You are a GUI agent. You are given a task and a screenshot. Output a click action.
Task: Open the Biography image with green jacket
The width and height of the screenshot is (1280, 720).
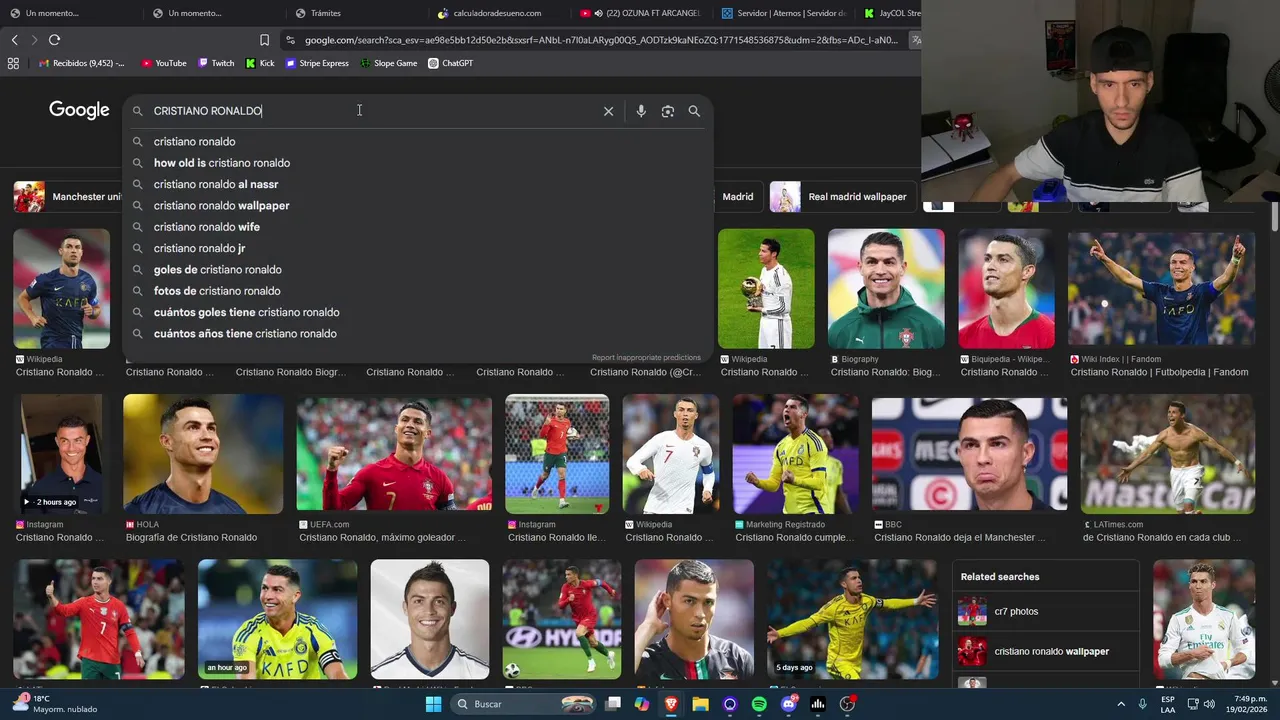[886, 289]
